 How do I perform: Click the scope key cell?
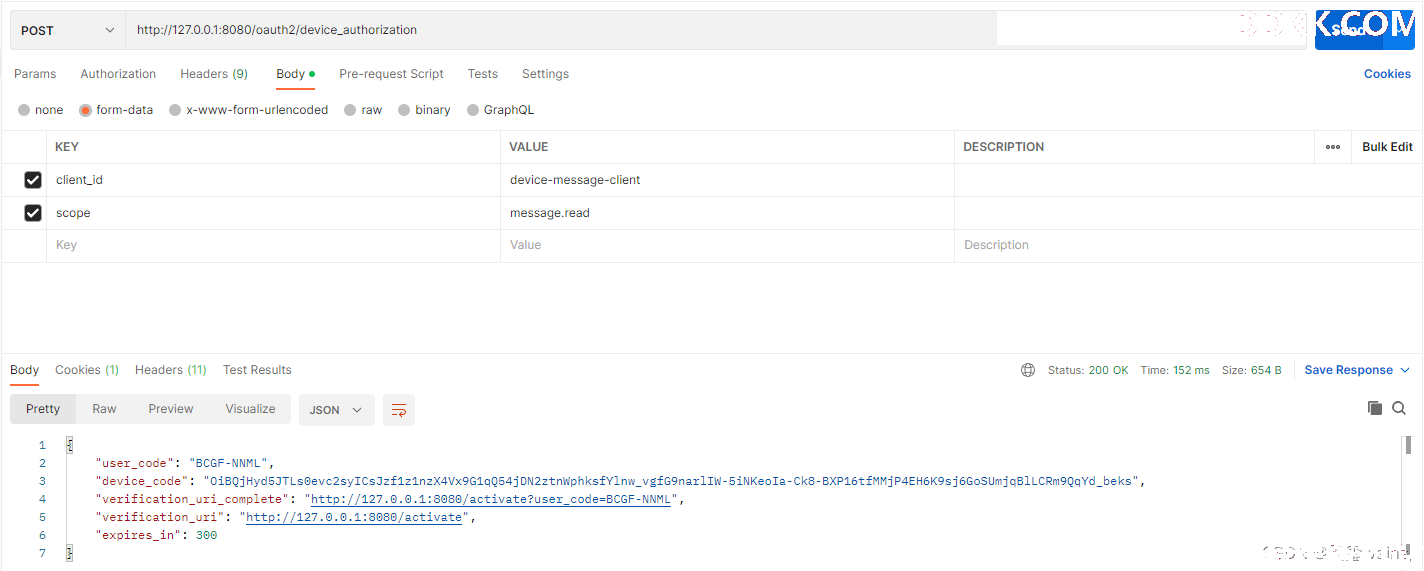pos(273,213)
